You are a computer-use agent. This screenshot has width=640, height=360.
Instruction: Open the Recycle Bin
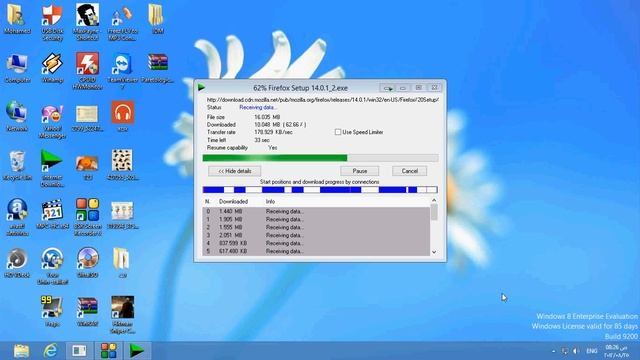click(17, 165)
